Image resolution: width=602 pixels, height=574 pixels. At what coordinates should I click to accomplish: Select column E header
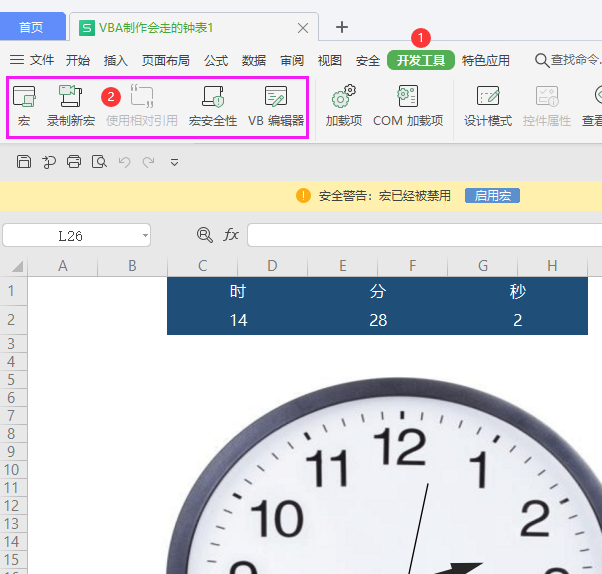coord(342,266)
